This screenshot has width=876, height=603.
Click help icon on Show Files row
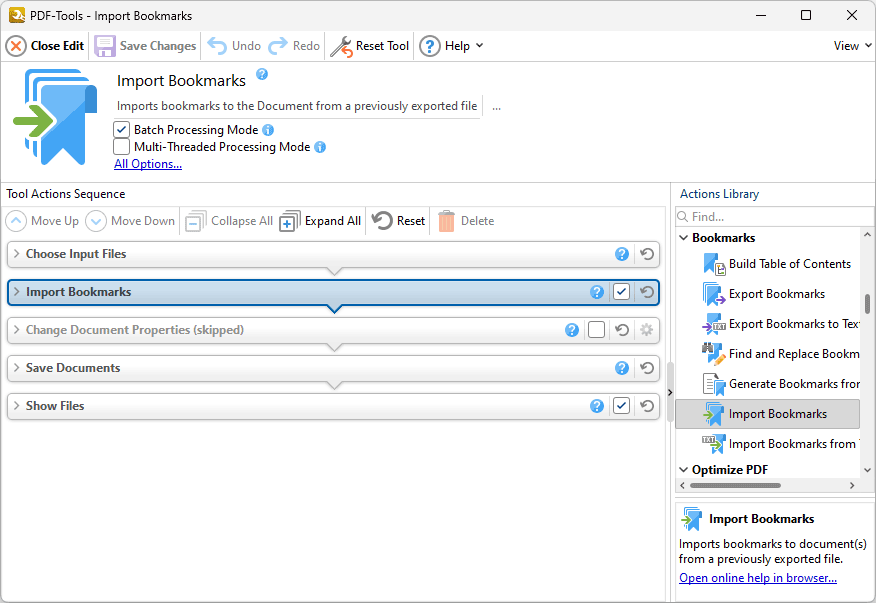(x=597, y=406)
